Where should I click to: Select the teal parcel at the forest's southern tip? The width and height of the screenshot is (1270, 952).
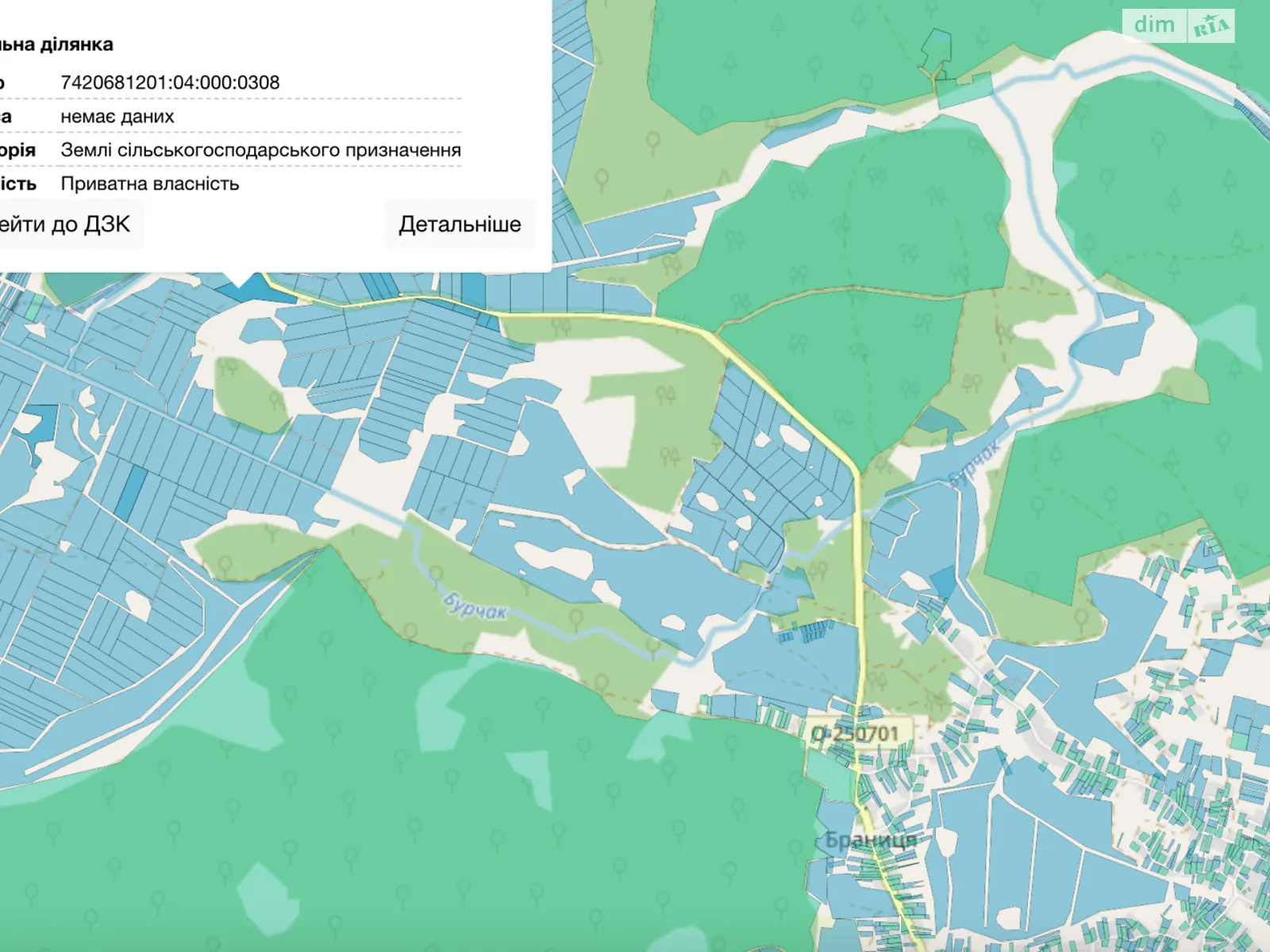935,420
